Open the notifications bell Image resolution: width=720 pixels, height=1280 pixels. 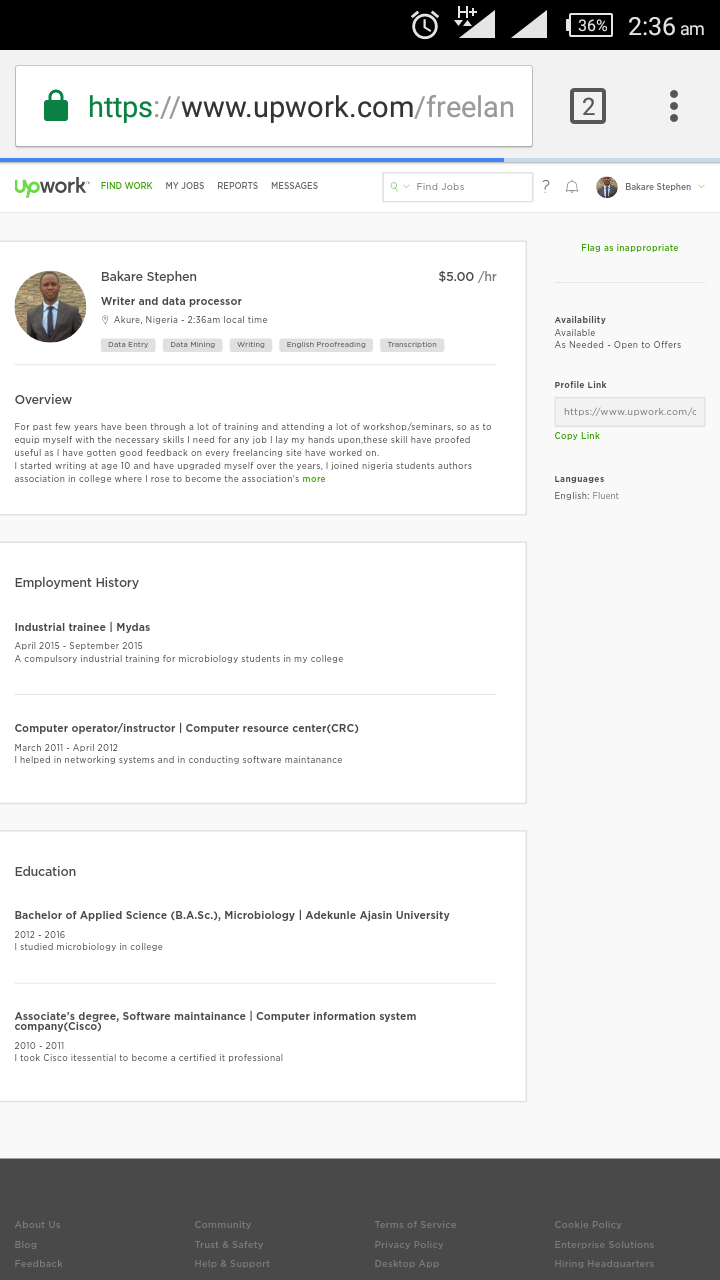pos(572,187)
